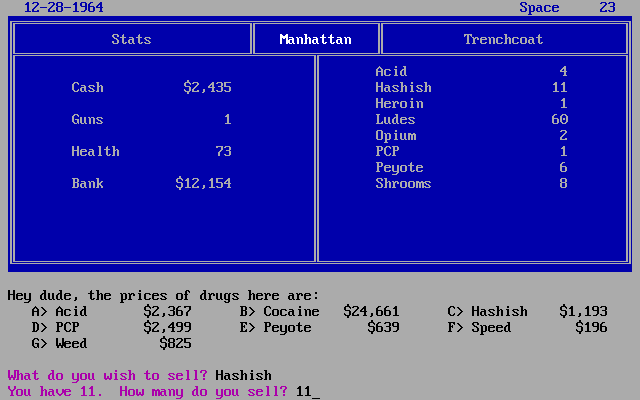This screenshot has width=640, height=400.
Task: Choose option B> Cocaine in price list
Action: pos(279,311)
